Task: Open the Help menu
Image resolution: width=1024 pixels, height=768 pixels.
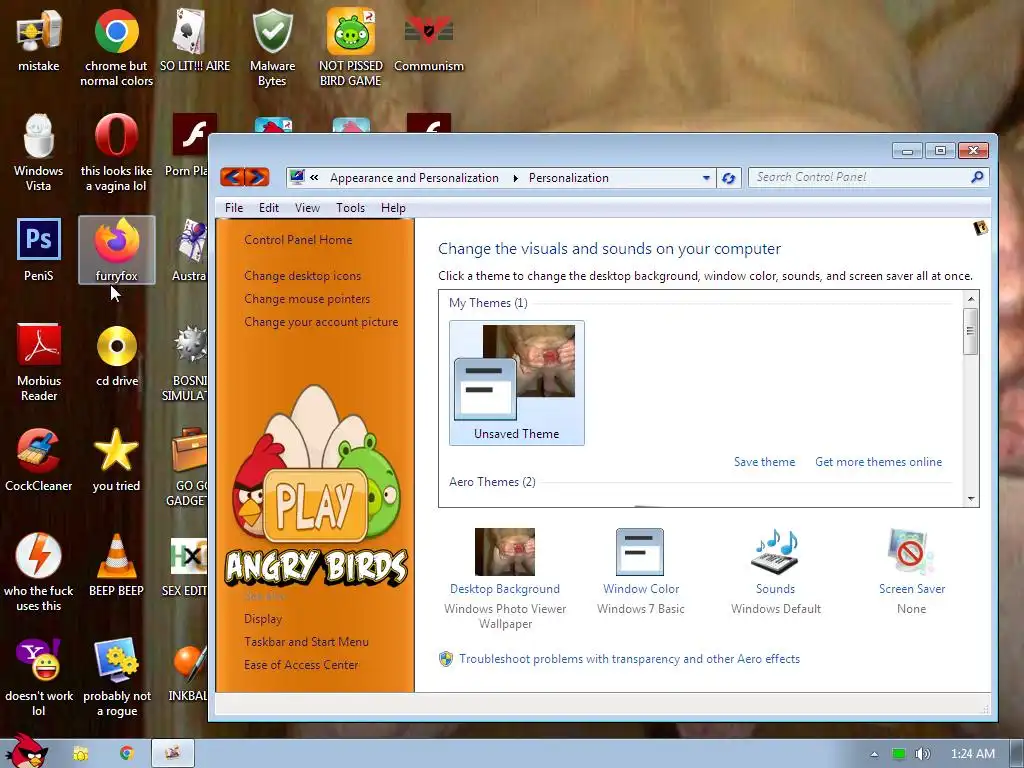Action: [x=393, y=208]
